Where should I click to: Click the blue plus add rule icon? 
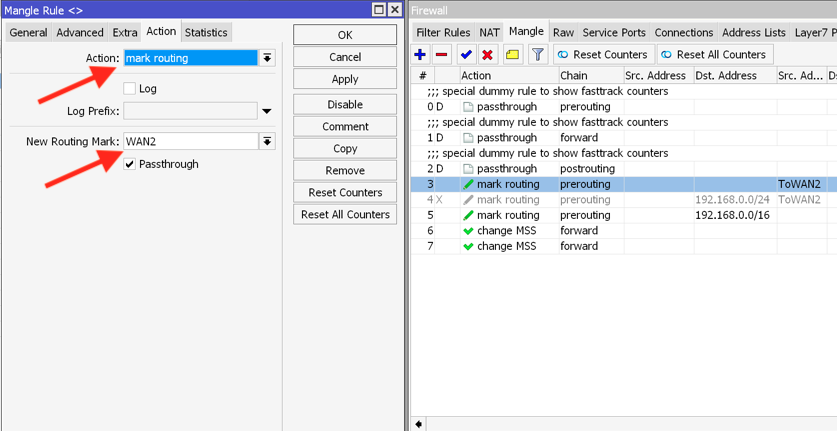click(x=421, y=55)
